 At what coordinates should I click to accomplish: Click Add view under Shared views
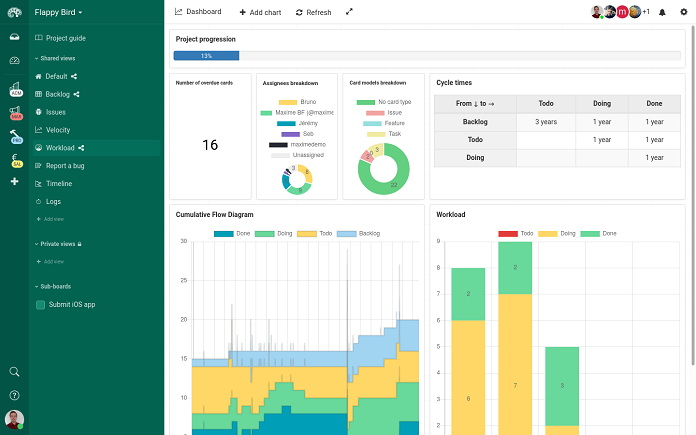(50, 219)
